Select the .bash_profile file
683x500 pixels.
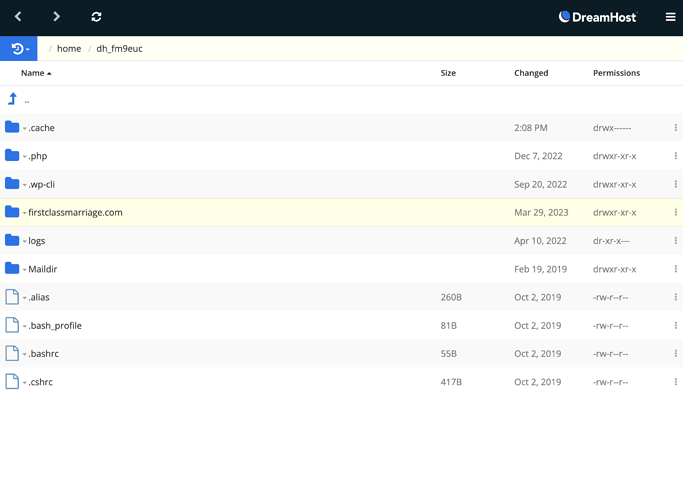click(x=55, y=326)
